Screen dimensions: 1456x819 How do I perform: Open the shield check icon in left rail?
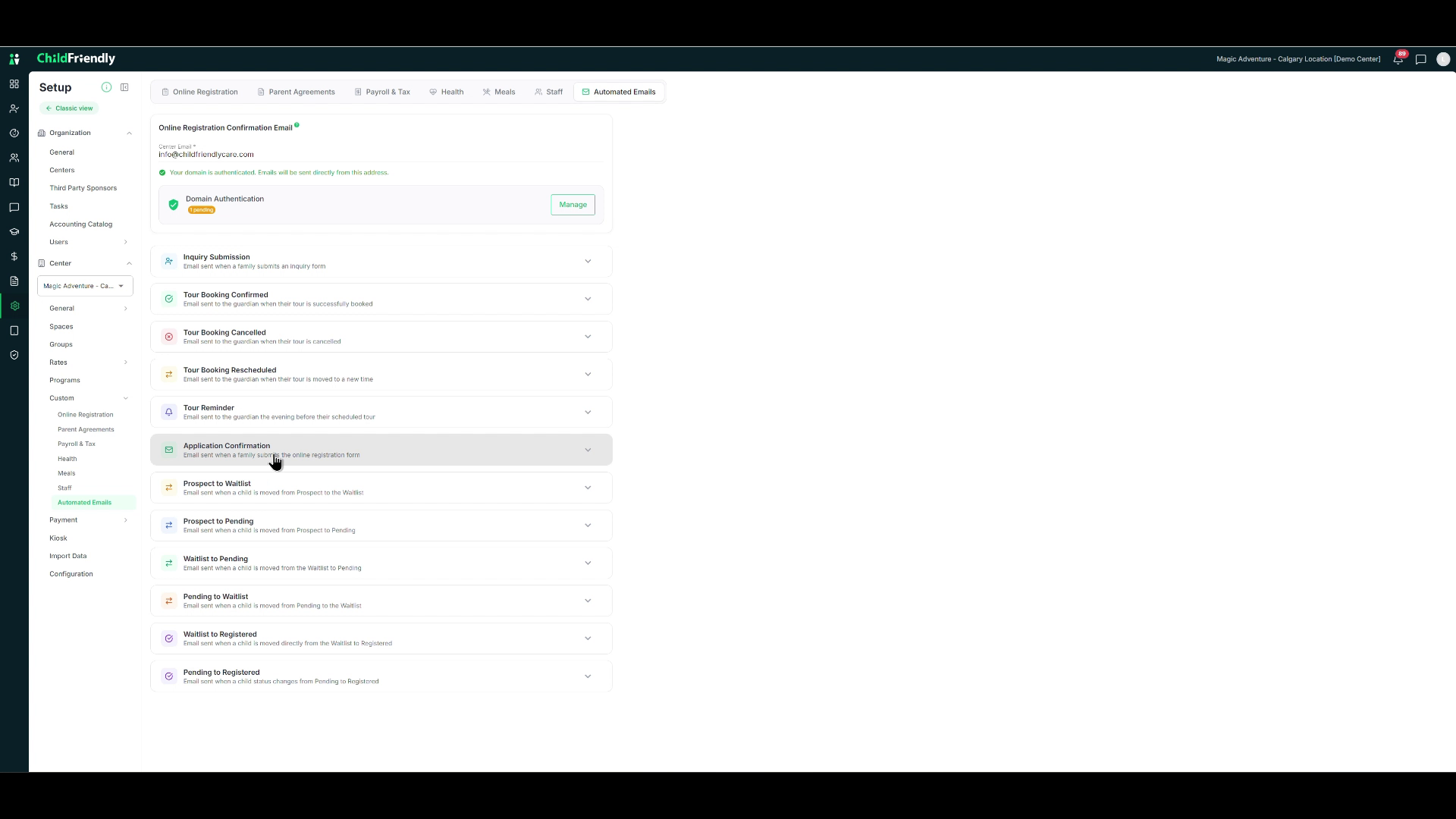14,355
